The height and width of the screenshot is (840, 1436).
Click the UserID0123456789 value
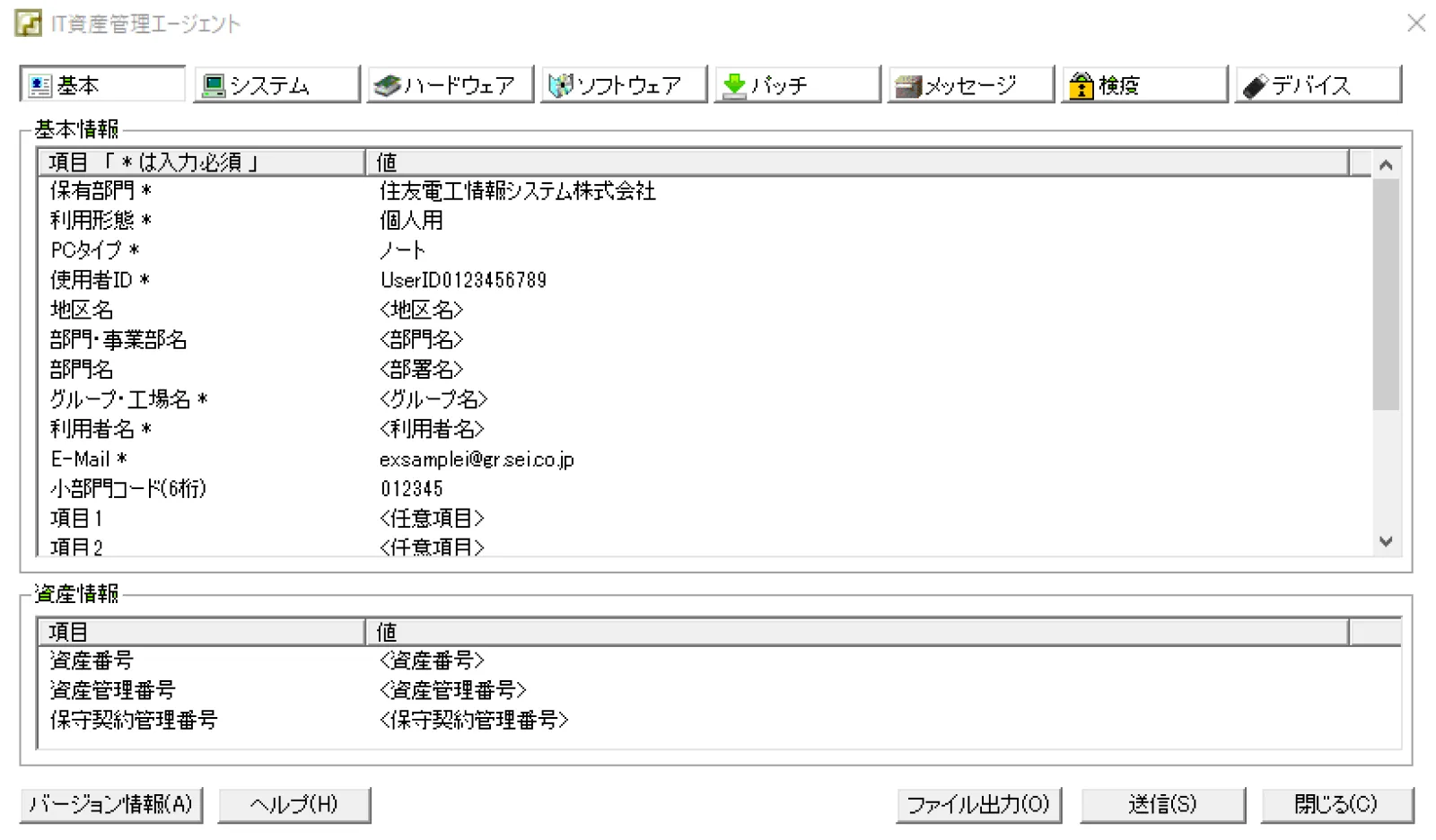tap(463, 280)
